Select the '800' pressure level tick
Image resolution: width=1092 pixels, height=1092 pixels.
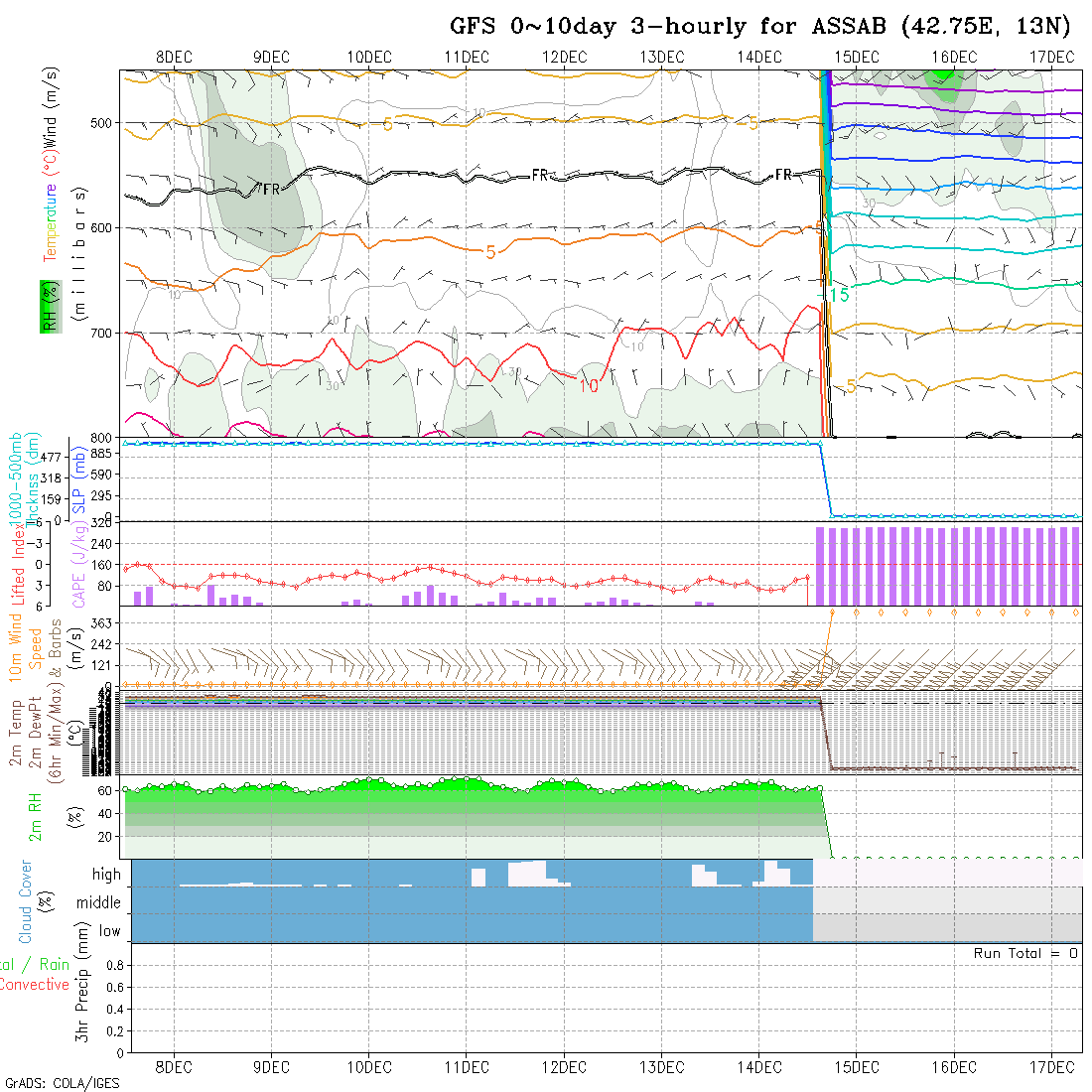101,438
